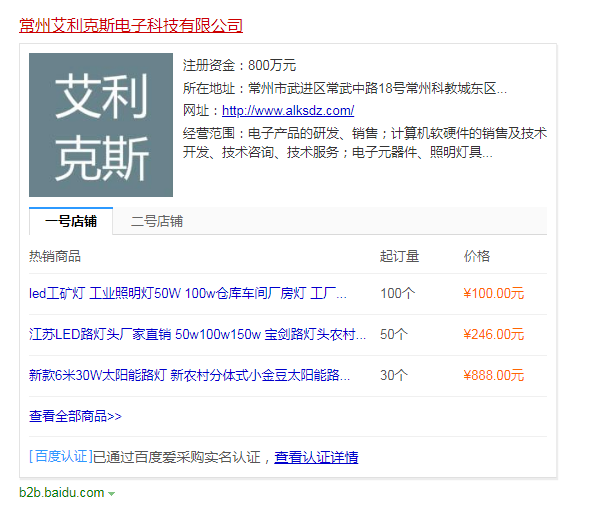Click the 50个 minimum order quantity
595x505 pixels.
coord(394,334)
